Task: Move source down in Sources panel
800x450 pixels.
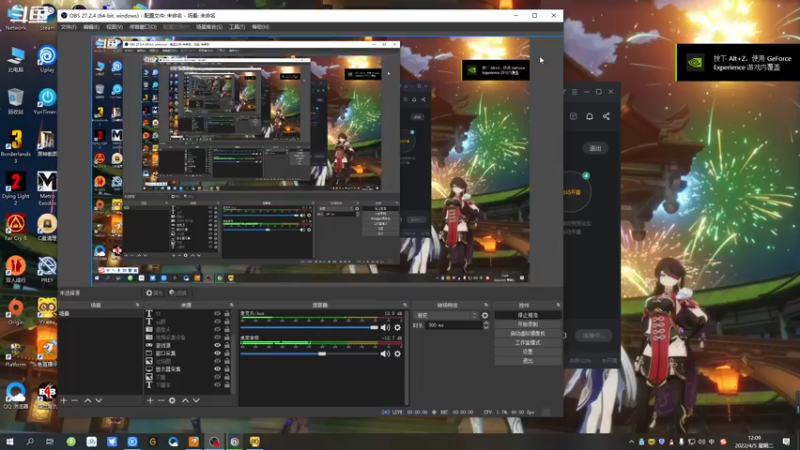Action: click(196, 401)
